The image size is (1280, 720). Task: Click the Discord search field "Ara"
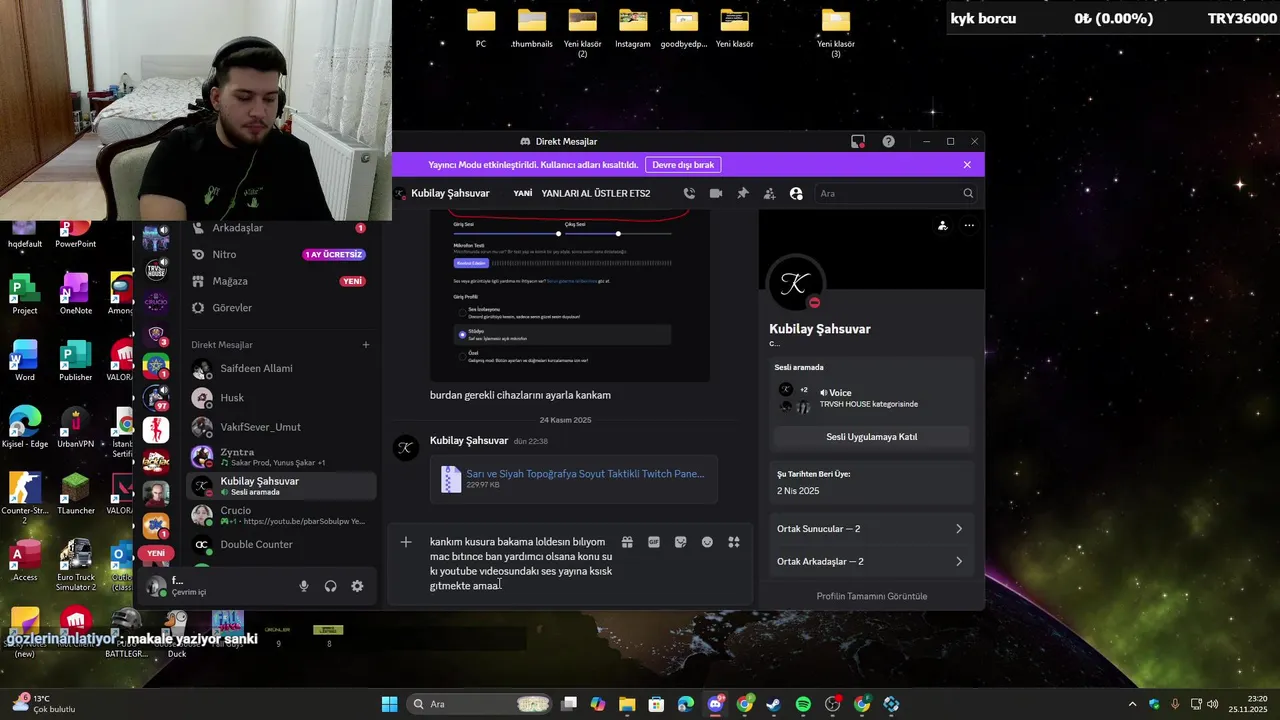(895, 193)
